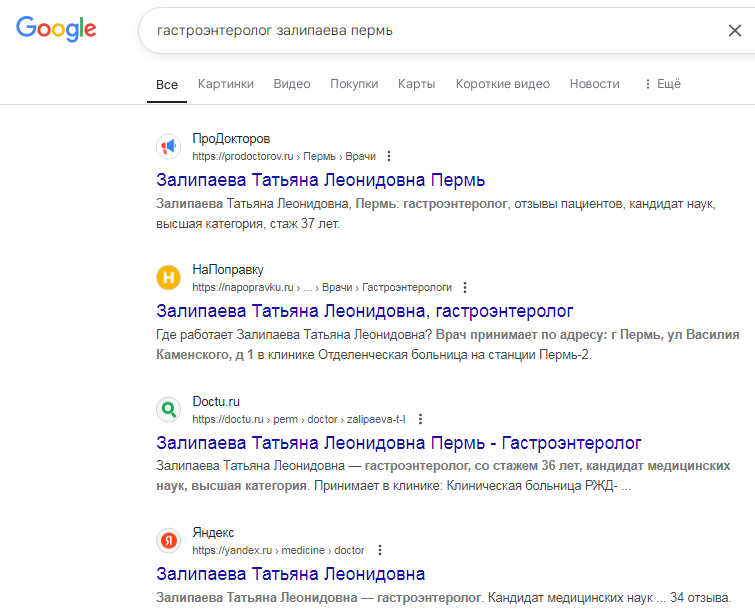
Task: Open link Залипаева Татьяна Леонидовна Пермь - Гастроэнтеролог
Action: (x=399, y=443)
